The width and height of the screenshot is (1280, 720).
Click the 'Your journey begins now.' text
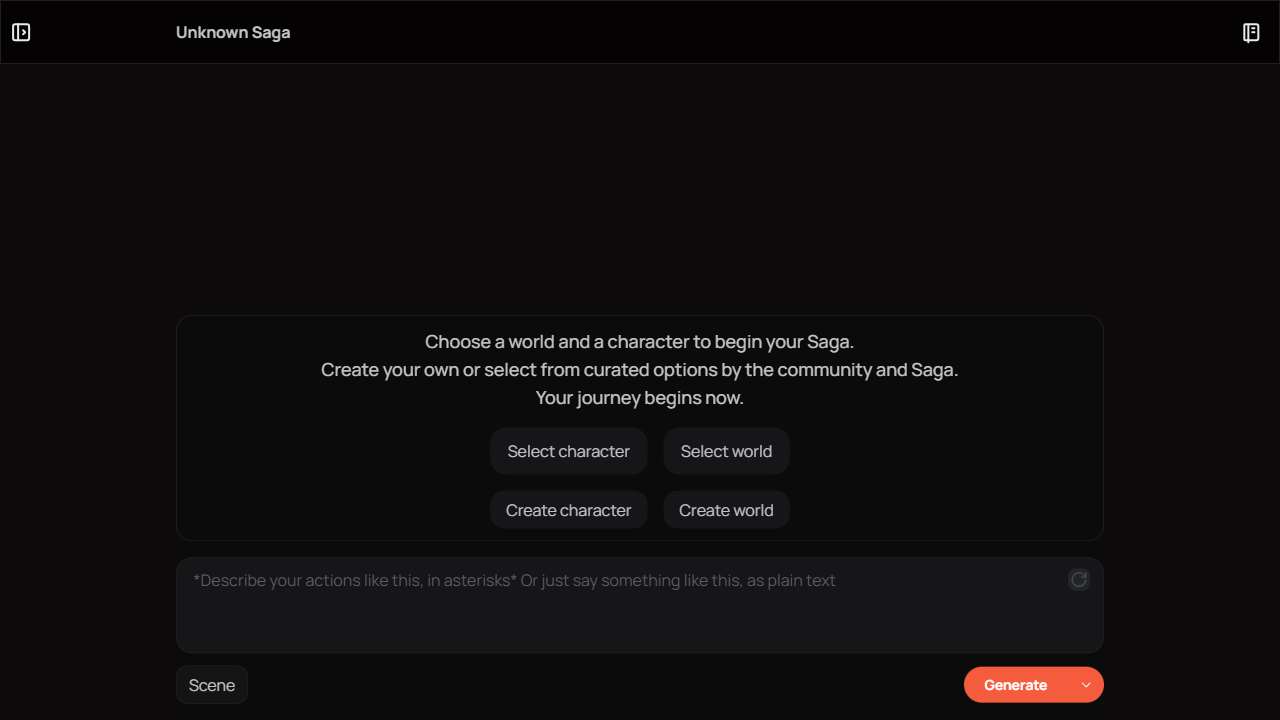[x=640, y=398]
